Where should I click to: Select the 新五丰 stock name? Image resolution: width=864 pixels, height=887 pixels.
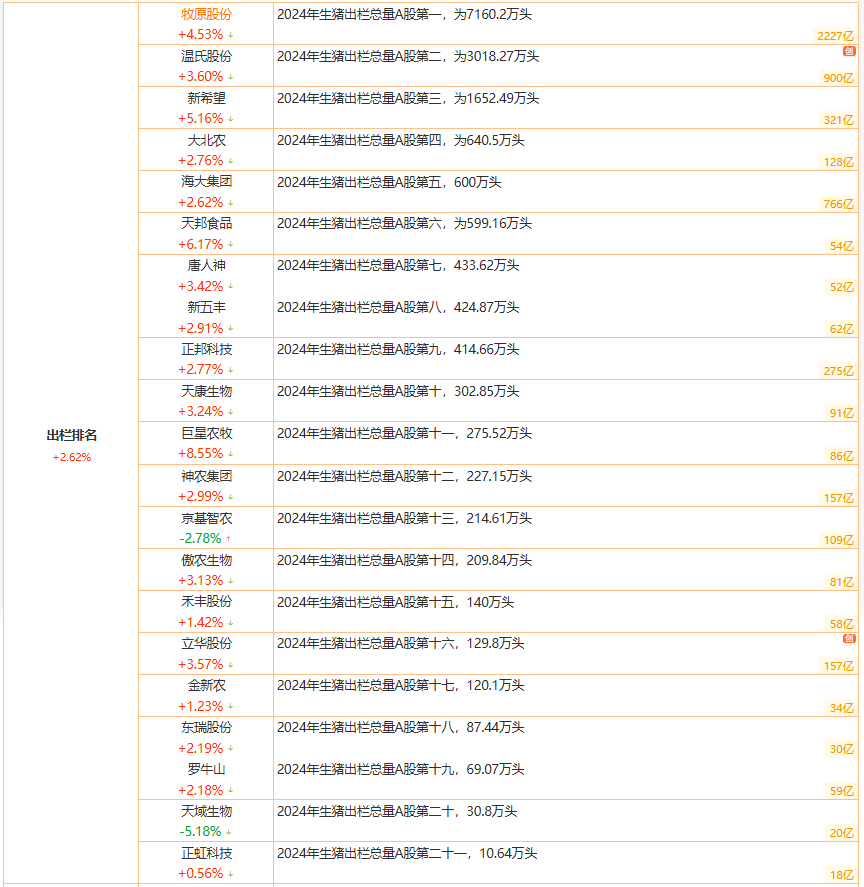point(207,308)
